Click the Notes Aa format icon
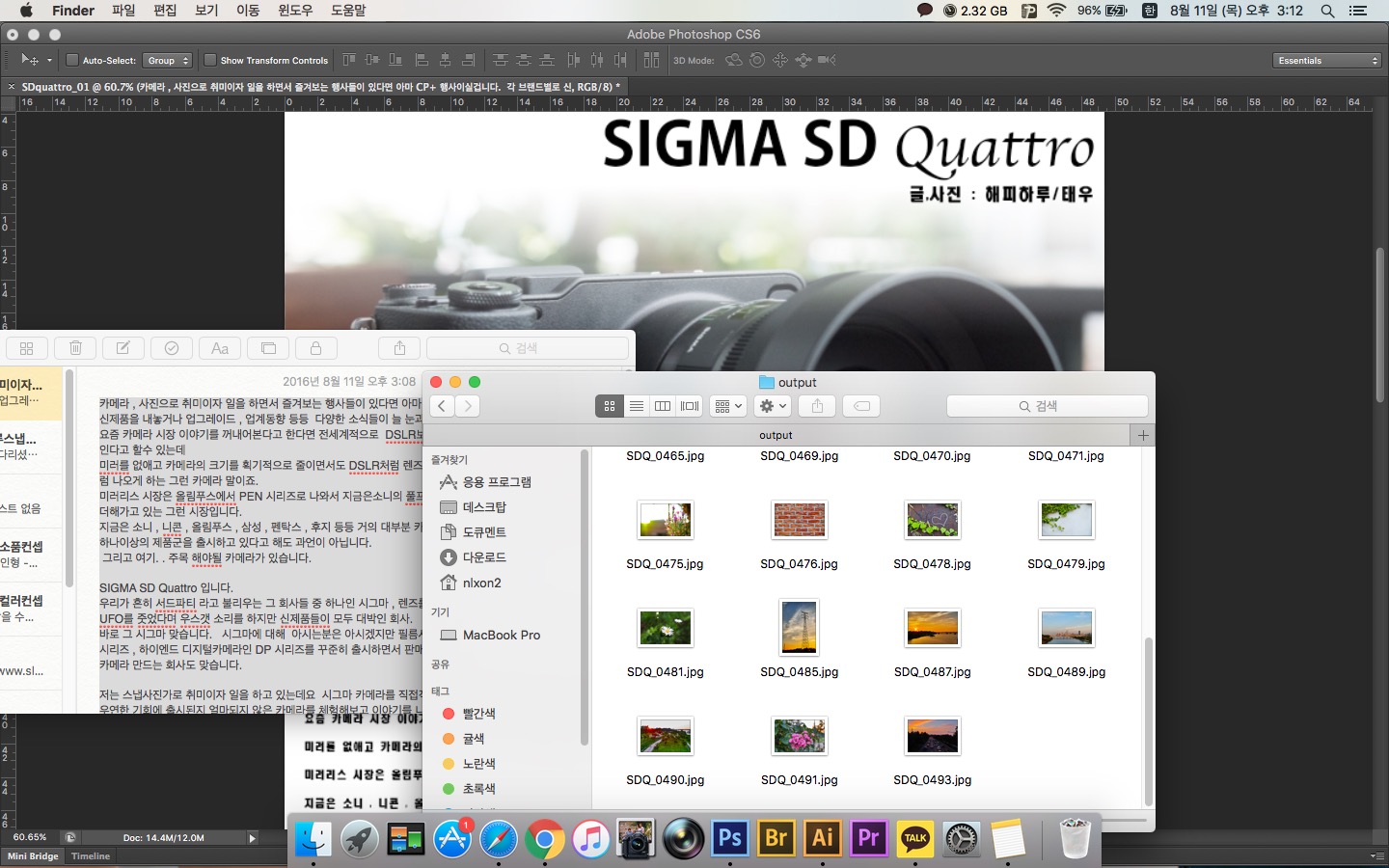Viewport: 1389px width, 868px height. (220, 348)
